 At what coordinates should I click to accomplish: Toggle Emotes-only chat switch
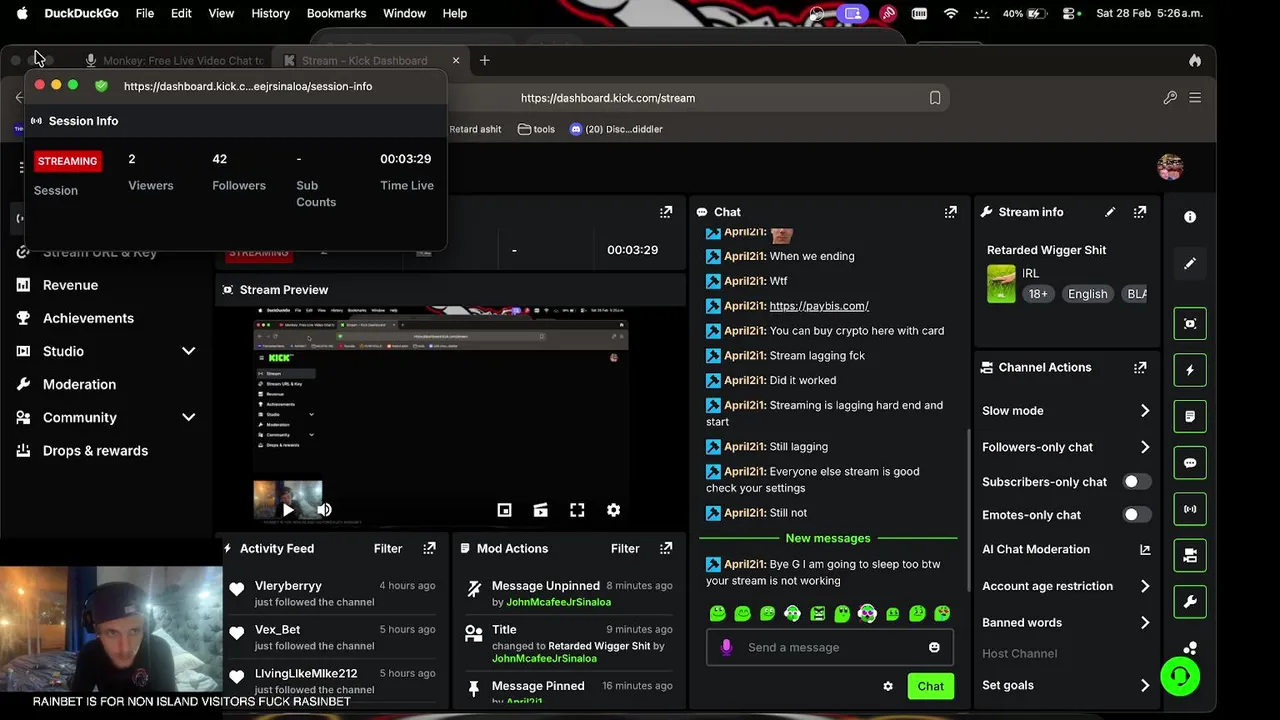tap(1136, 515)
